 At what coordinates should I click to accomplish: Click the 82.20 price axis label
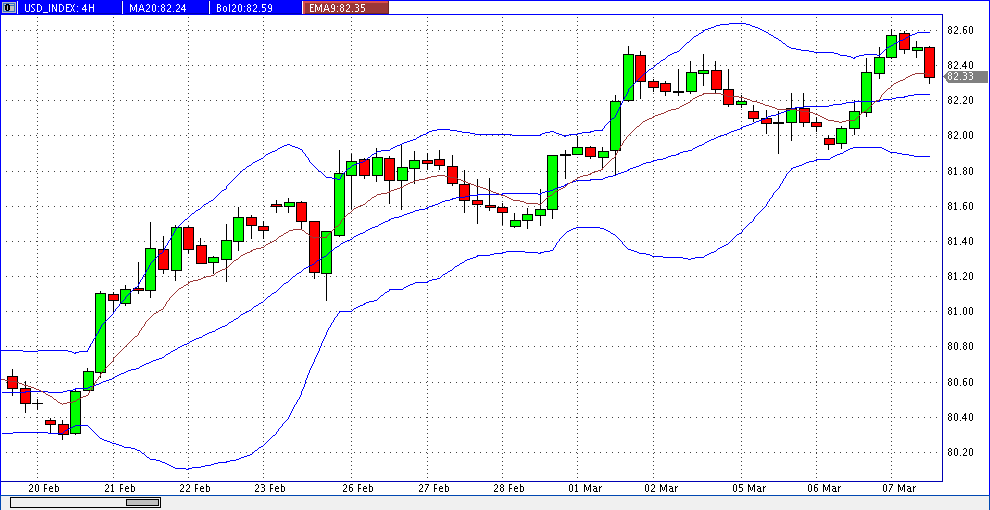[x=960, y=100]
